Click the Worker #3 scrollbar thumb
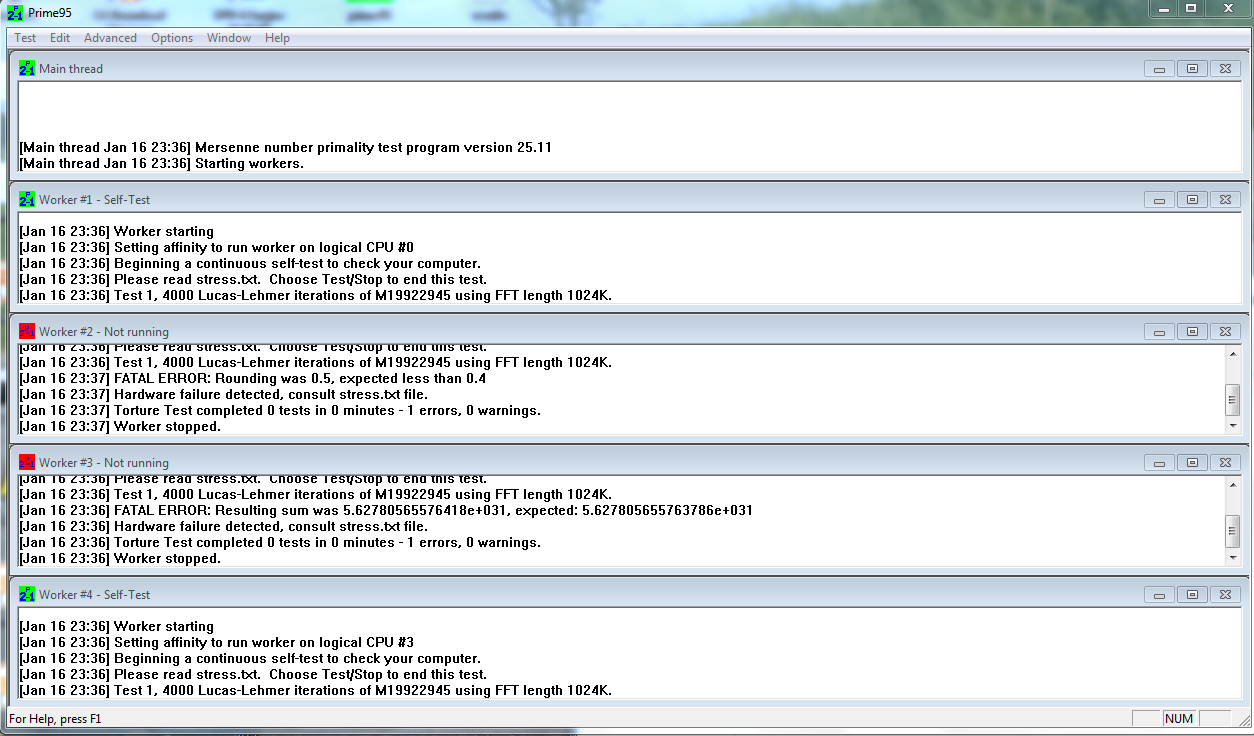This screenshot has width=1254, height=736. click(1232, 532)
